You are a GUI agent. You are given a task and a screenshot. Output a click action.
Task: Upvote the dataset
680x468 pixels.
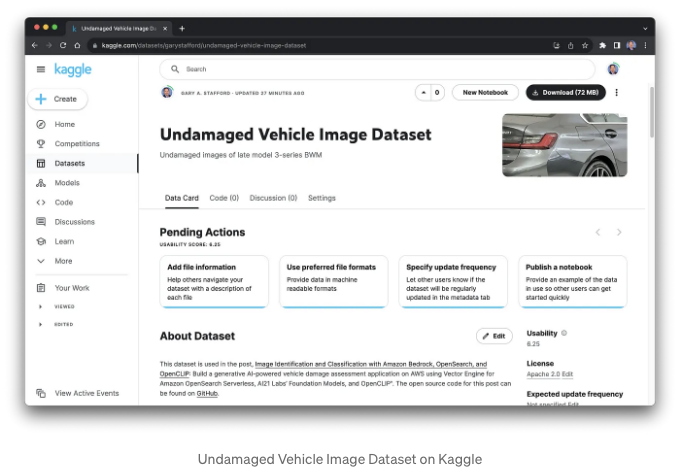pyautogui.click(x=423, y=92)
